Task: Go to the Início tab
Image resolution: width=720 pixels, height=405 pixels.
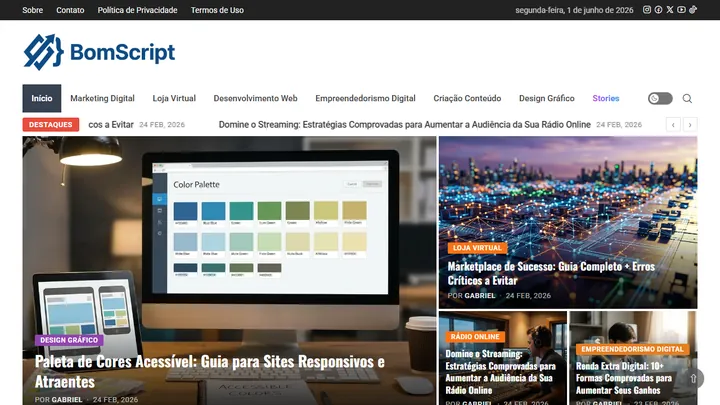Action: (42, 98)
